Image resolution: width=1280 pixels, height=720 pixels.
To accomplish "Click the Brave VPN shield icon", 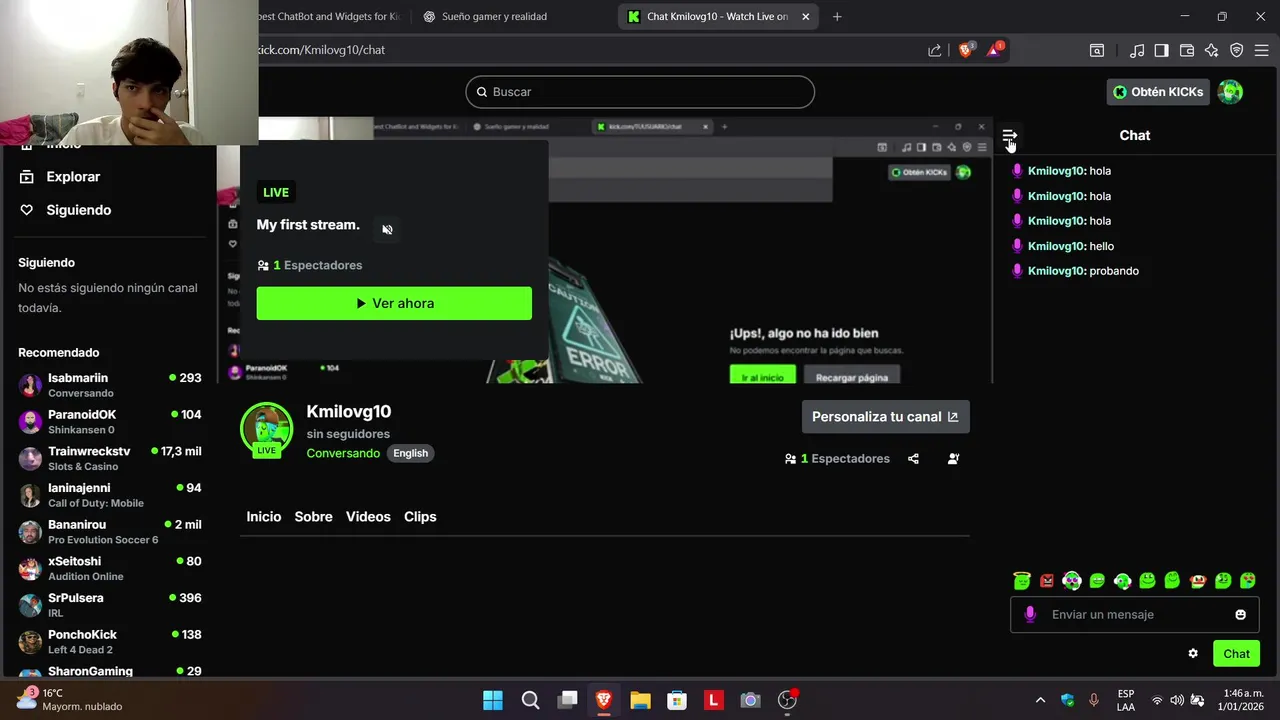I will point(1237,50).
